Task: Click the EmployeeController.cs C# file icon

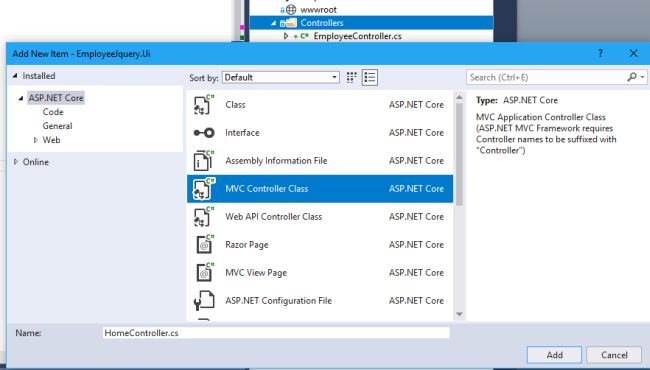Action: click(304, 36)
